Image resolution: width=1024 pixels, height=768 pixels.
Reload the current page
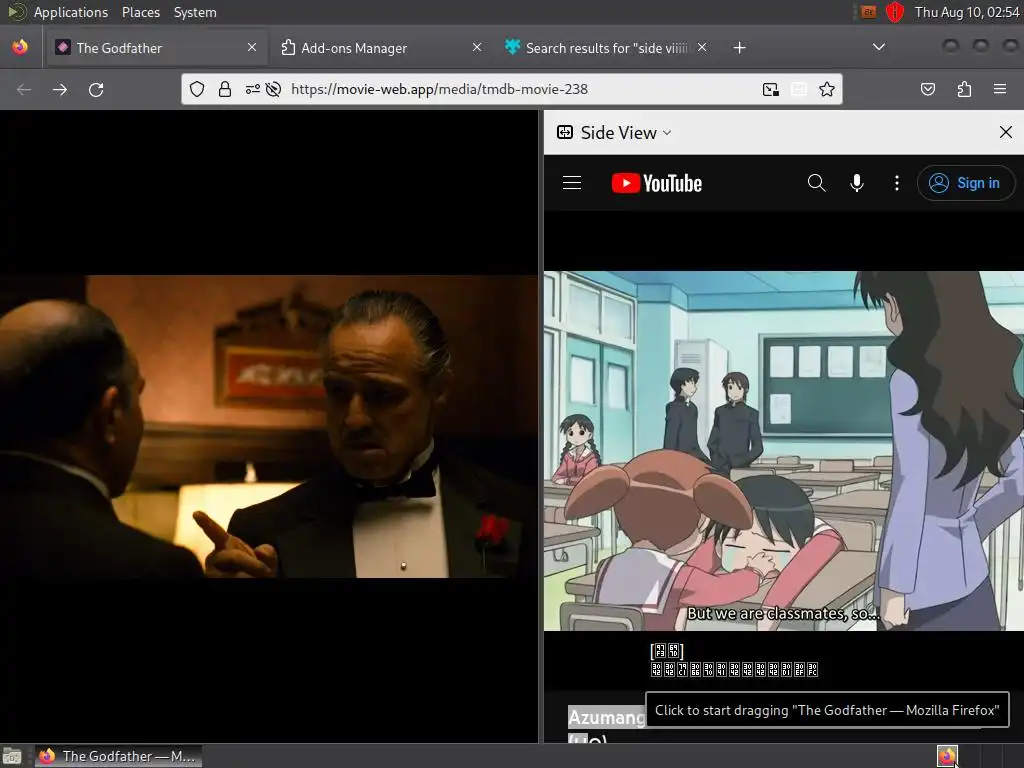click(96, 89)
